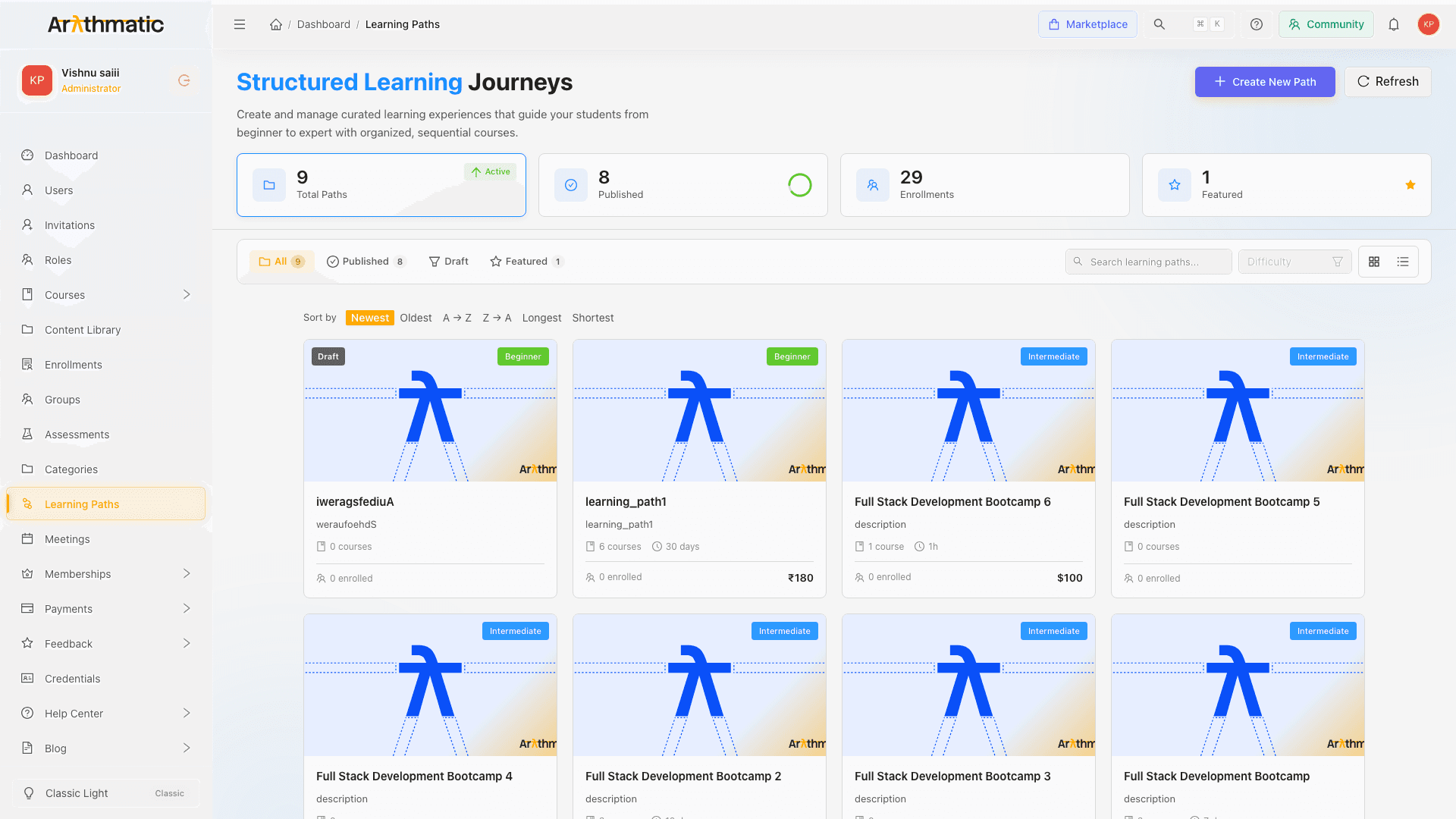Click the Assessments flask icon

coord(27,434)
